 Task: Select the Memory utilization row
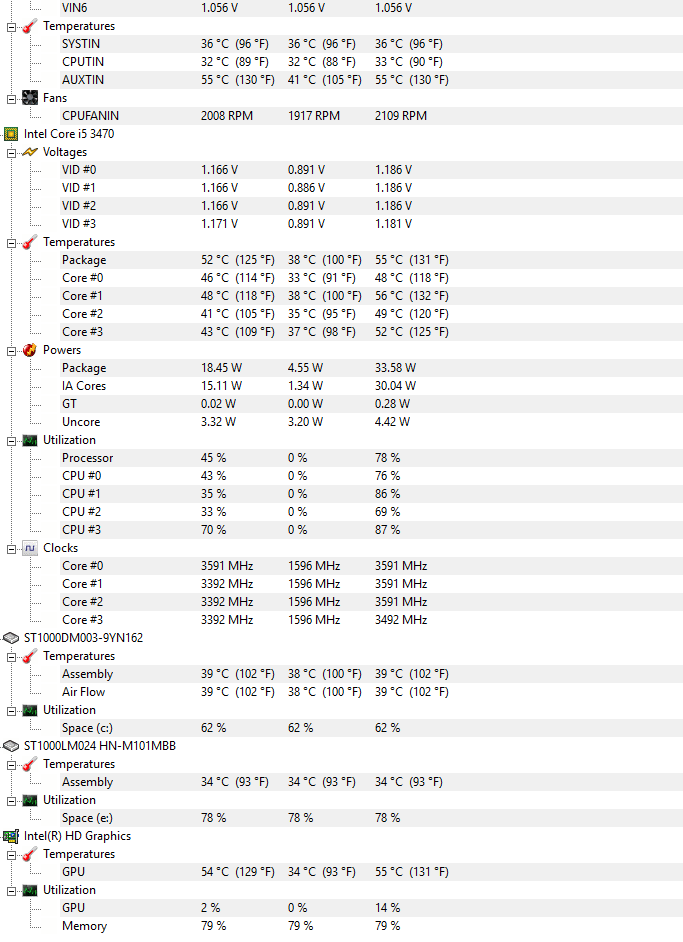[84, 926]
